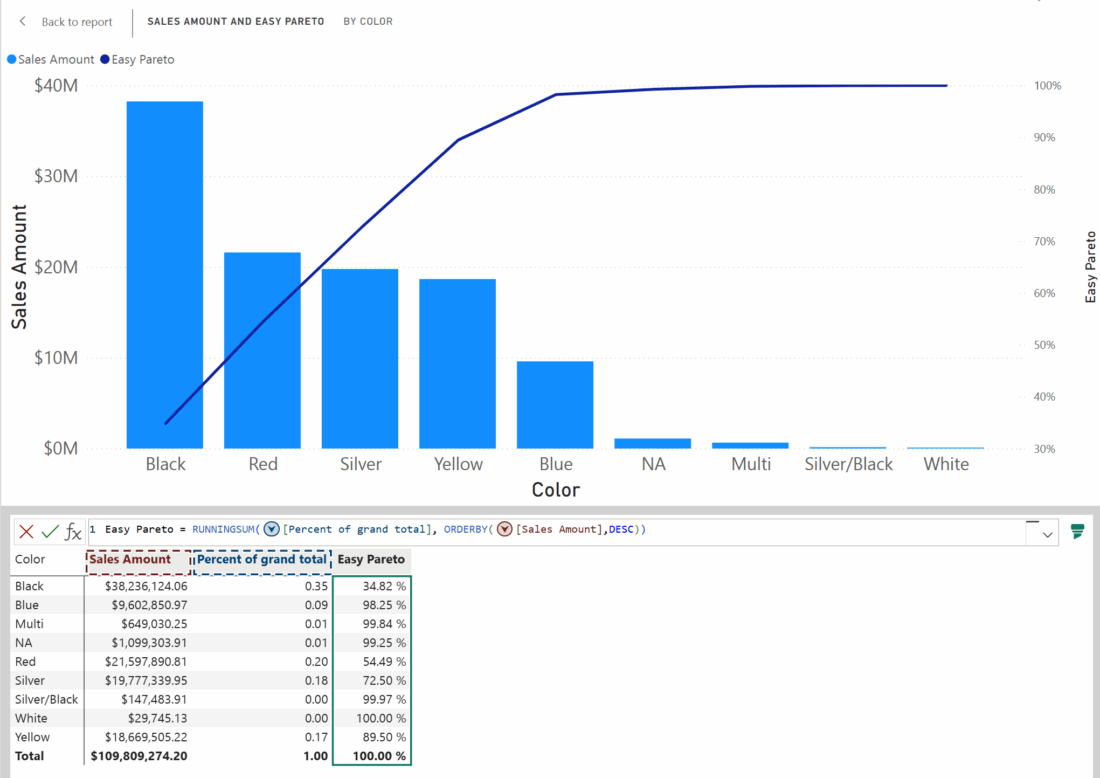Click the $109,809,274.20 total cell

(139, 756)
